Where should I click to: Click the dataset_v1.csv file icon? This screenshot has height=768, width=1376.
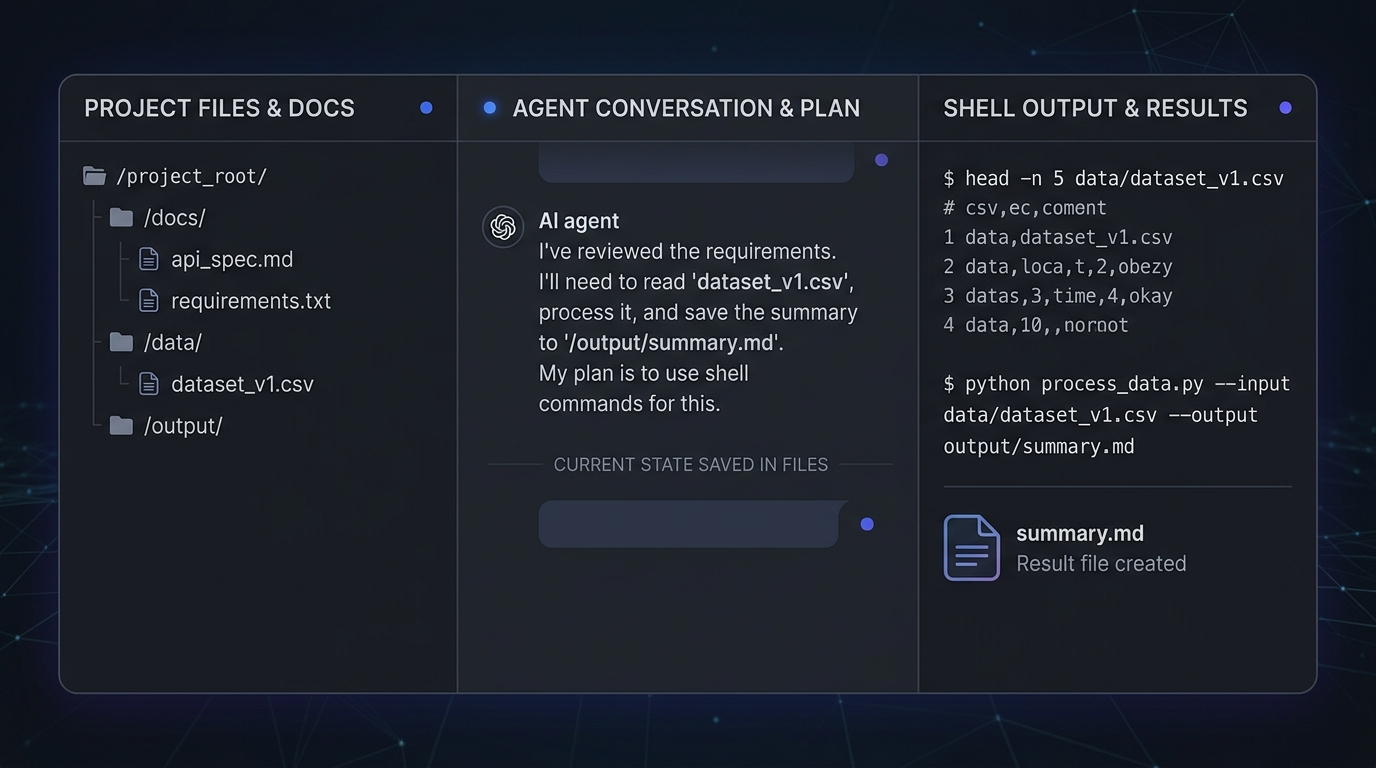149,384
